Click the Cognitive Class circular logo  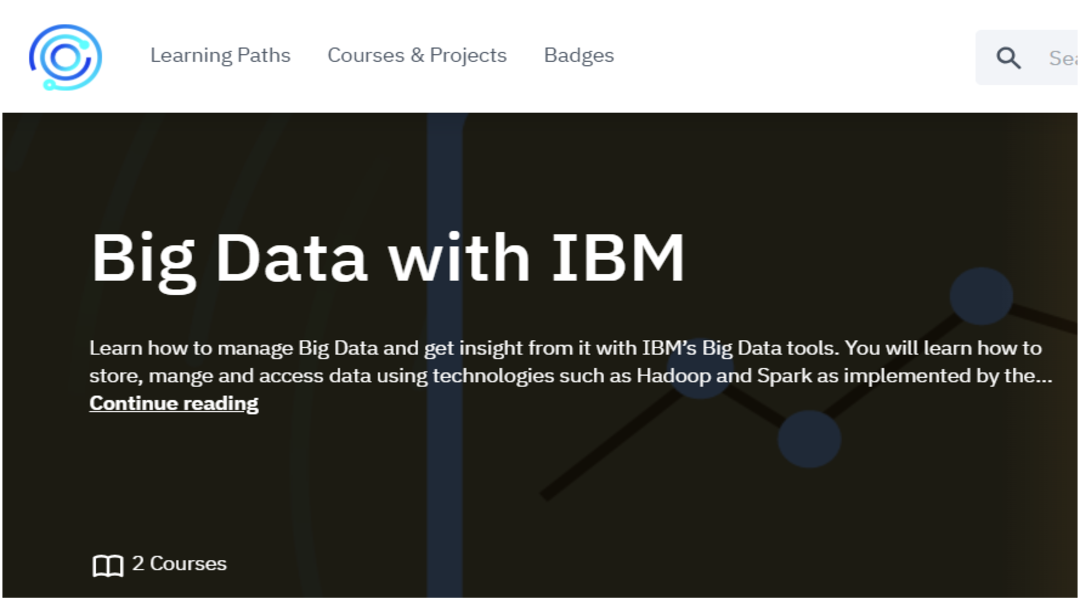(65, 57)
